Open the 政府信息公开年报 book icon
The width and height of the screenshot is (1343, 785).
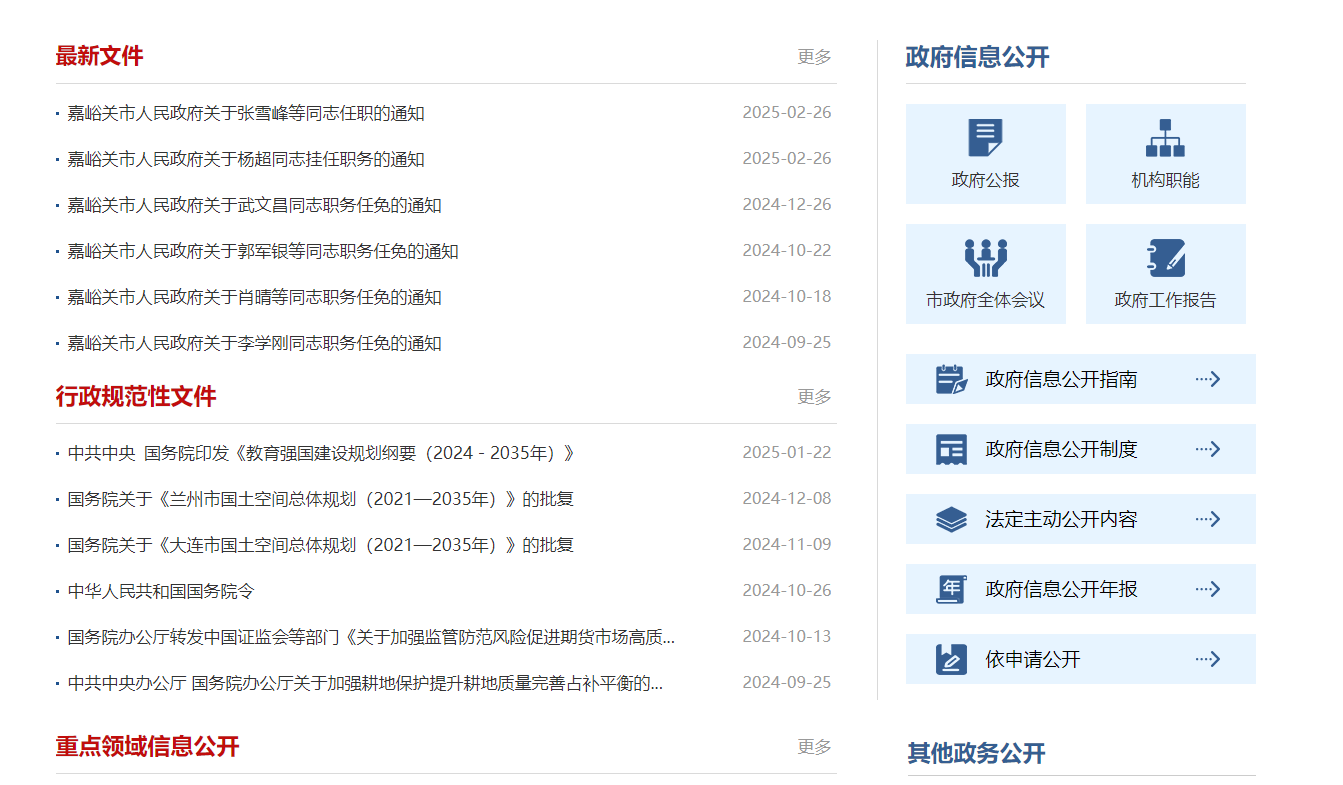click(951, 589)
